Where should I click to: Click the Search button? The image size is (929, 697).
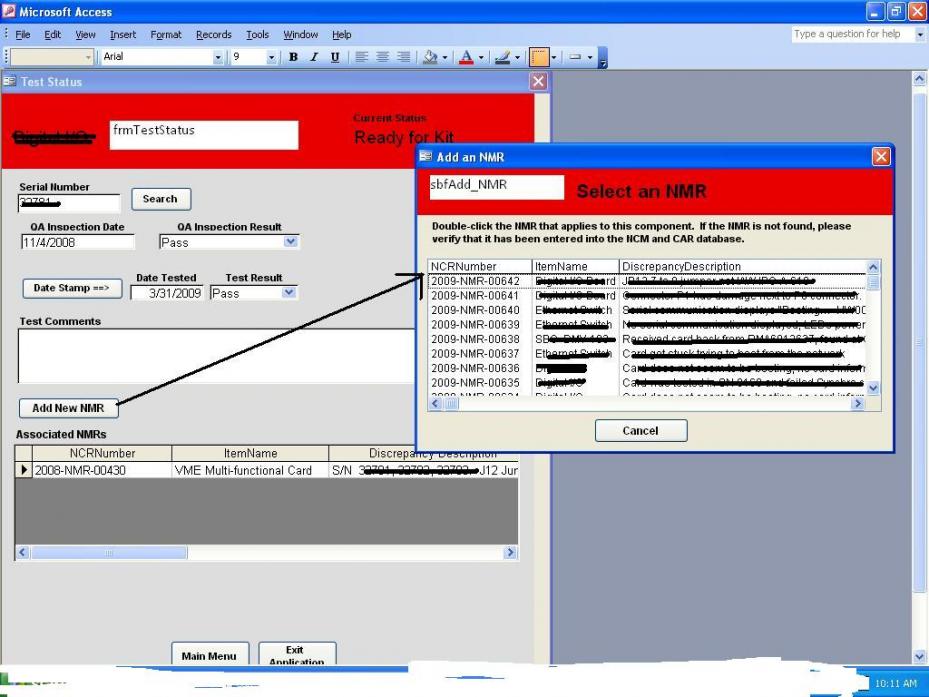(x=161, y=199)
